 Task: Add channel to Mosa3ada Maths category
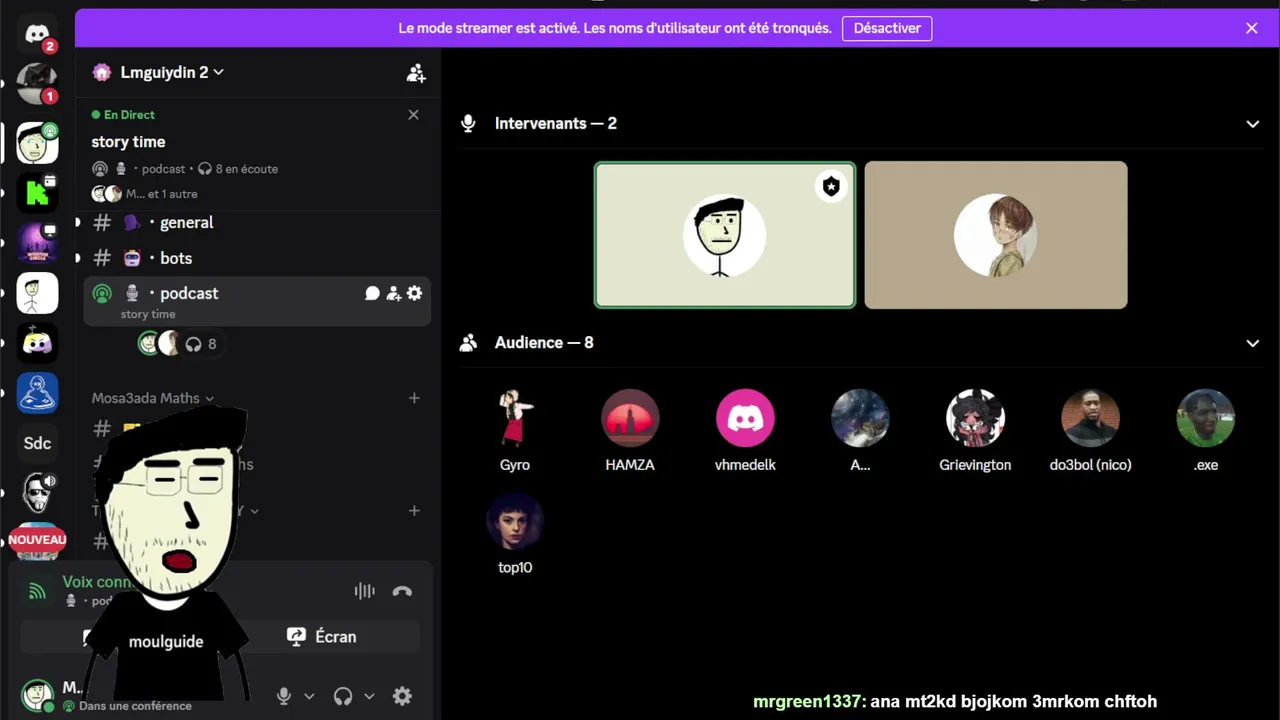(x=414, y=398)
